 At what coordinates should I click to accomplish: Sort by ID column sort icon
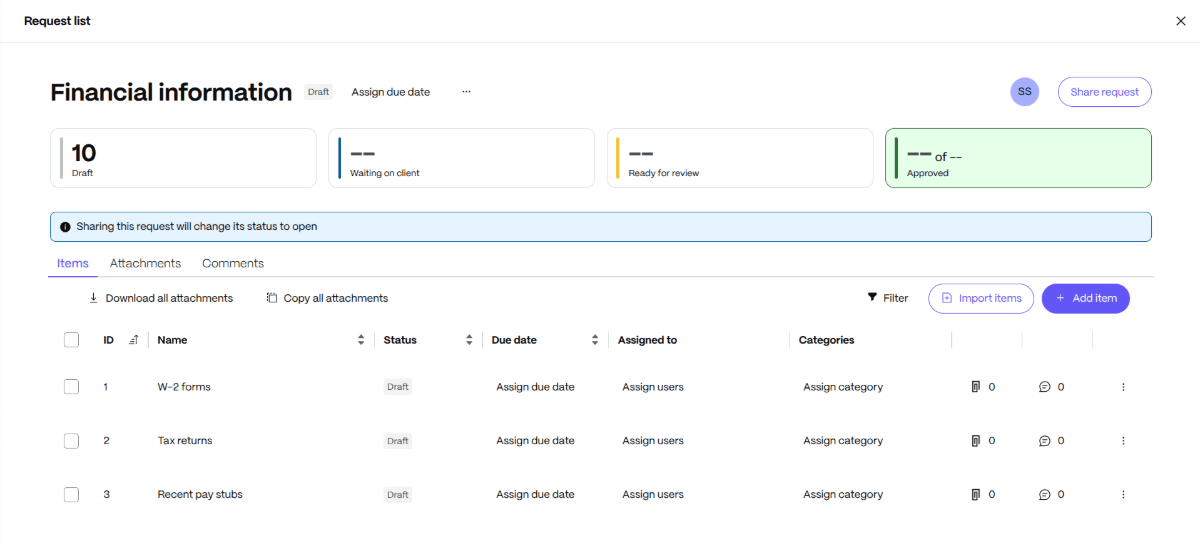point(134,340)
